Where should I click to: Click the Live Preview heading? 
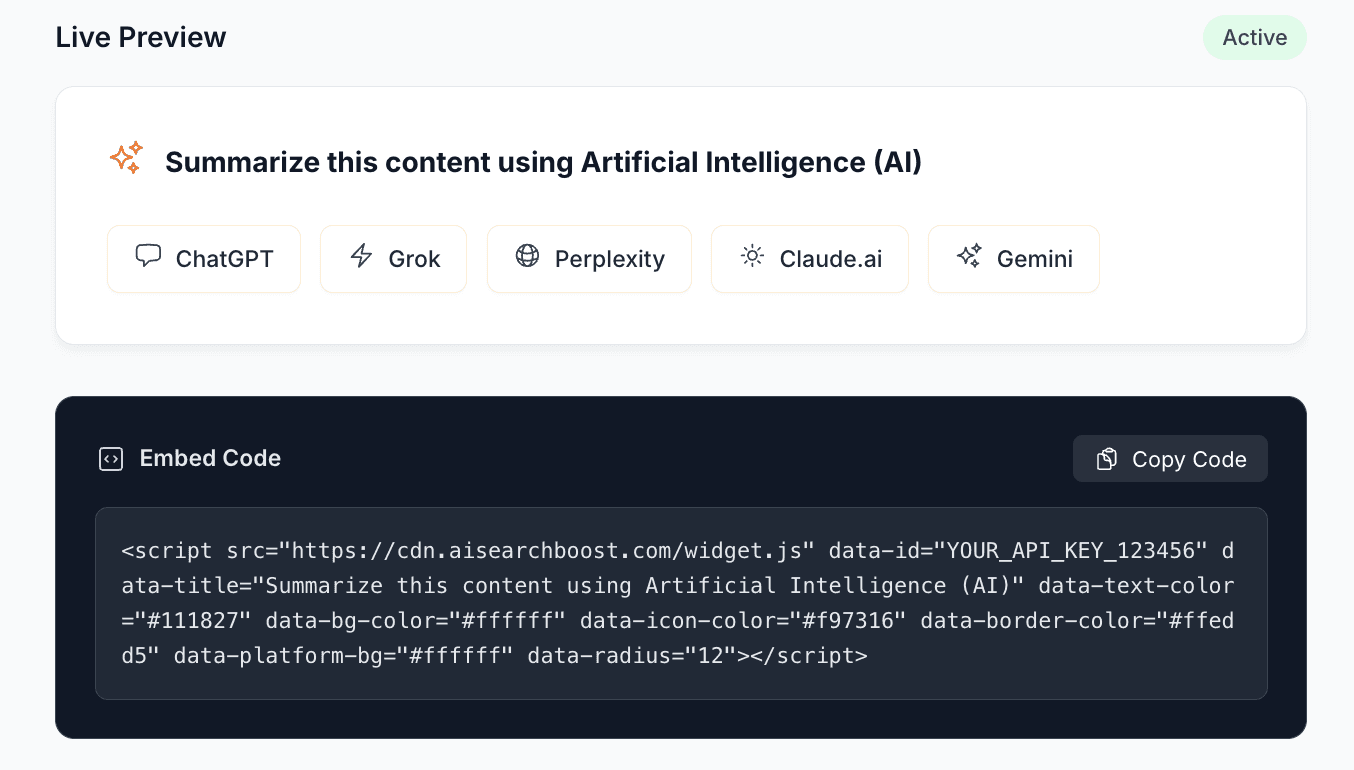coord(141,38)
